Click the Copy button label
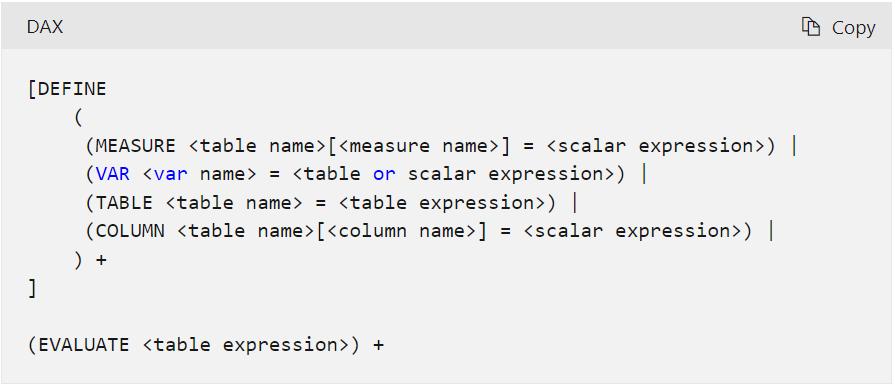Image resolution: width=895 pixels, height=385 pixels. tap(853, 27)
